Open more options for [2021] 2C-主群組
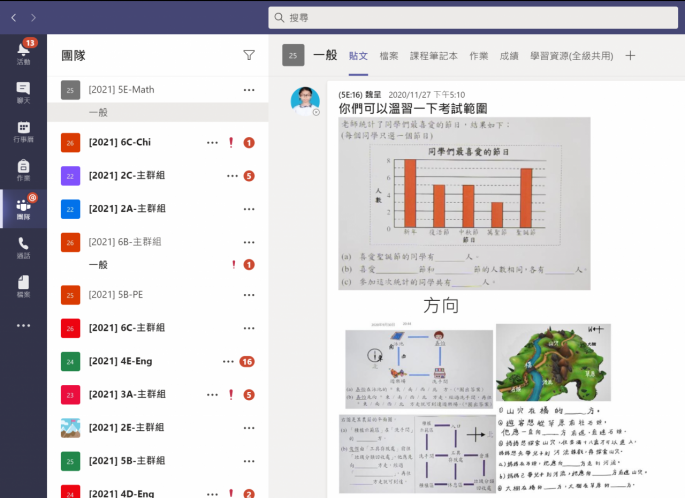The height and width of the screenshot is (498, 685). [232, 176]
